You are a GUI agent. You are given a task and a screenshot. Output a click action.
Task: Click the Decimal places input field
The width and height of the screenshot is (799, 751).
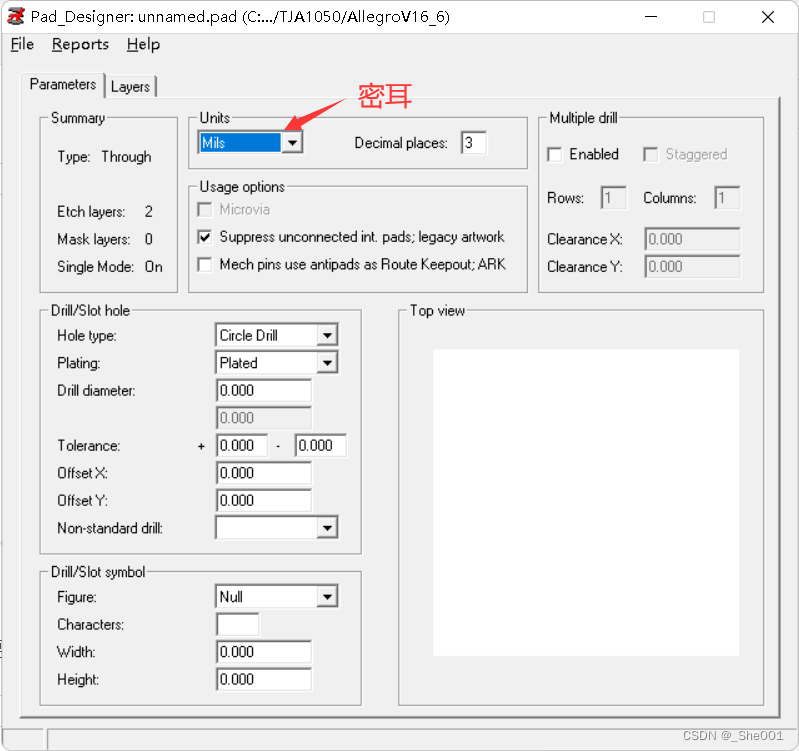(x=473, y=143)
